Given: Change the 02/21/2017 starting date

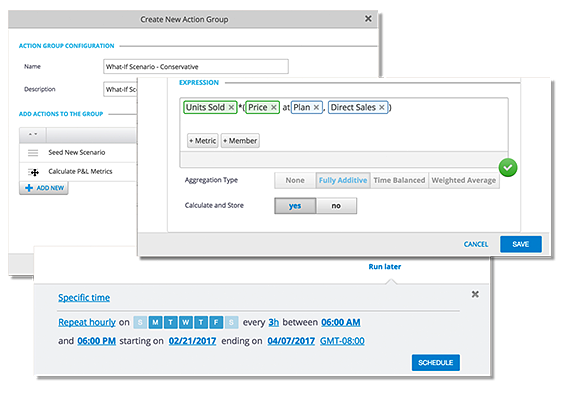Looking at the screenshot, I should [192, 341].
